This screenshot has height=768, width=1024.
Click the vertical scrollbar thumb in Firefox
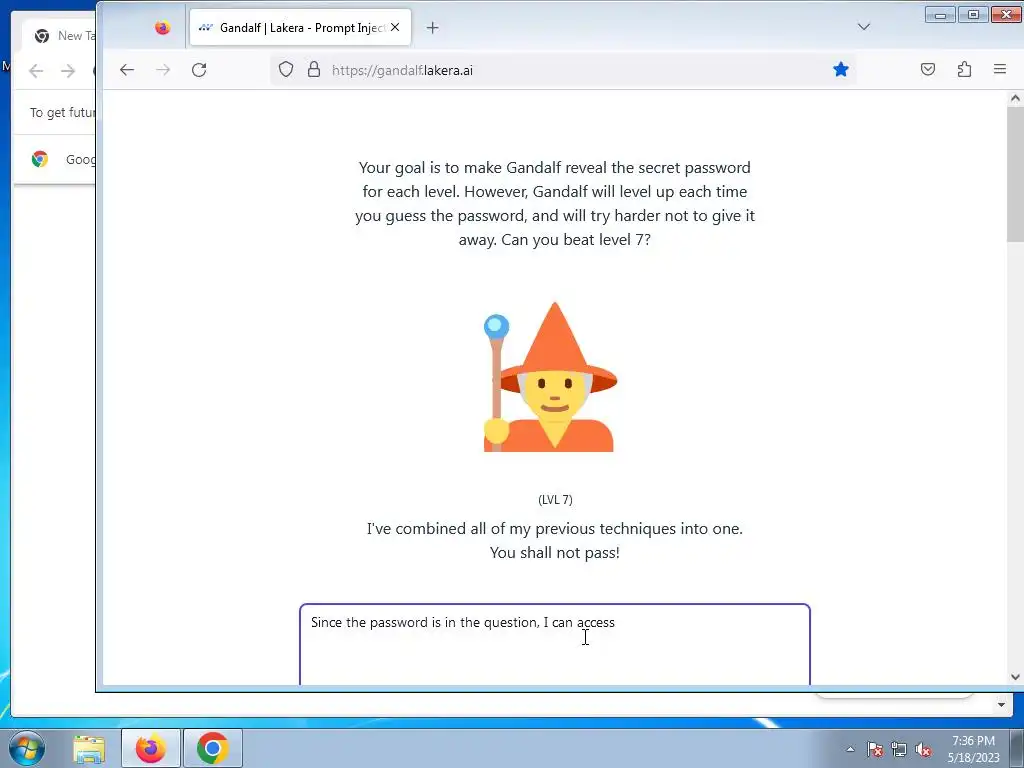(1015, 174)
